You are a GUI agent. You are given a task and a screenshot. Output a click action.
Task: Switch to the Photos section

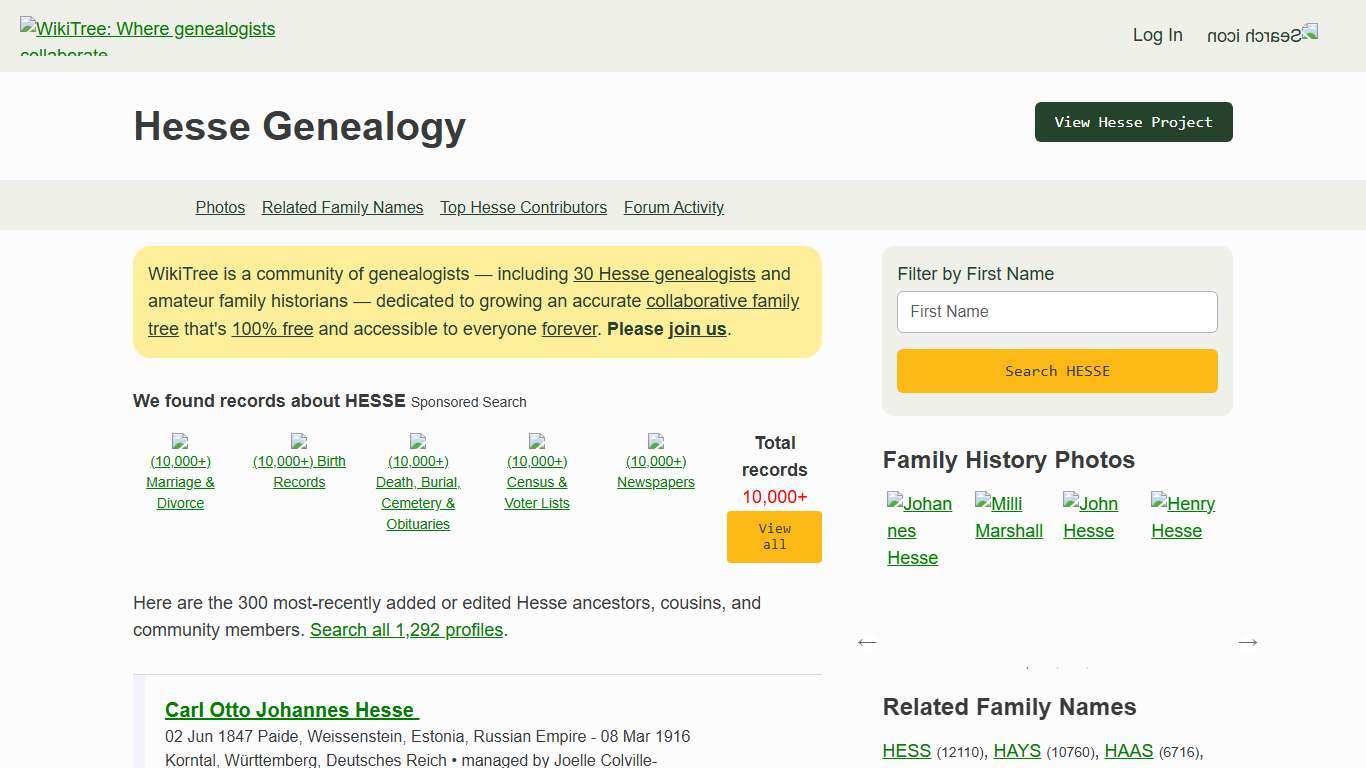(220, 207)
